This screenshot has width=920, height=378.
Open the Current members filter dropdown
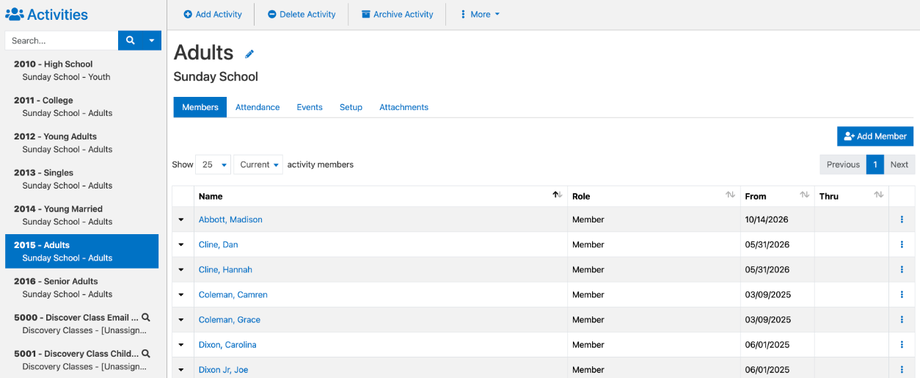[x=258, y=165]
